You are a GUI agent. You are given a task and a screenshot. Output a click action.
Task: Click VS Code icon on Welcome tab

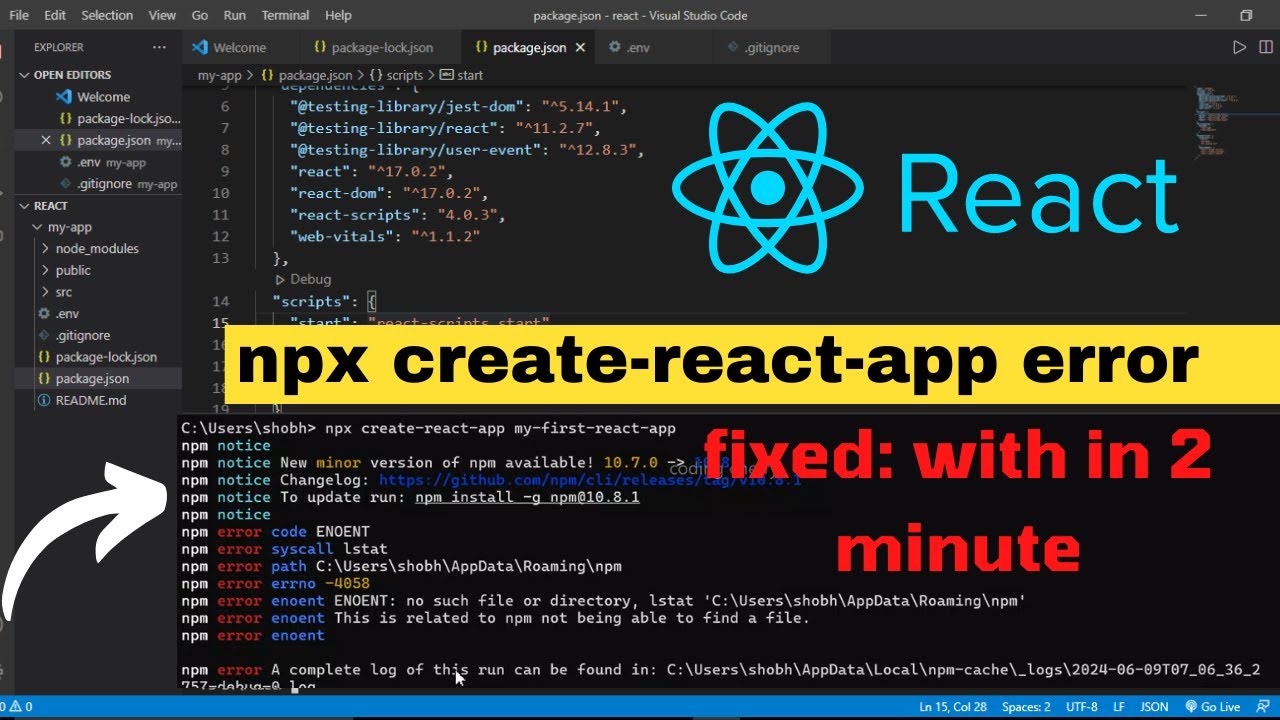tap(200, 47)
